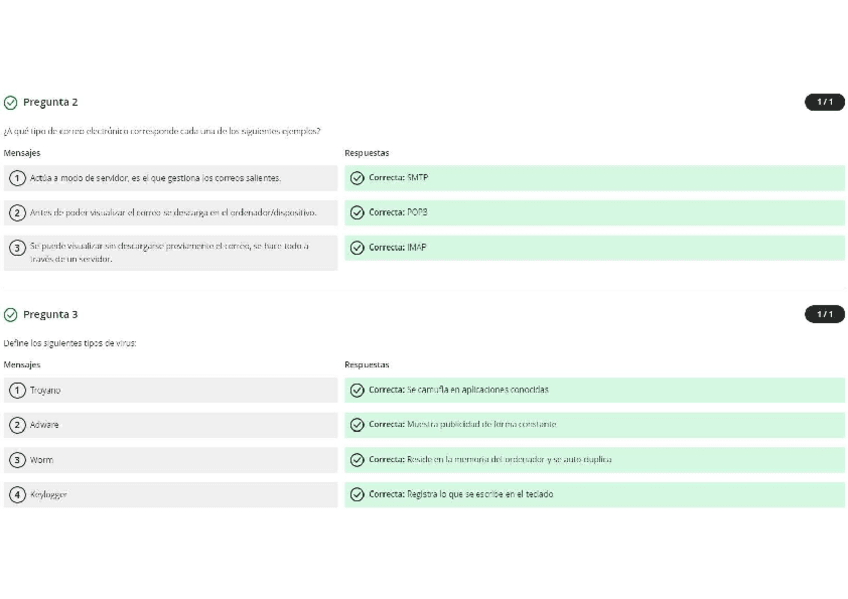The width and height of the screenshot is (848, 599).
Task: Select the Keylogger message row
Action: click(170, 495)
